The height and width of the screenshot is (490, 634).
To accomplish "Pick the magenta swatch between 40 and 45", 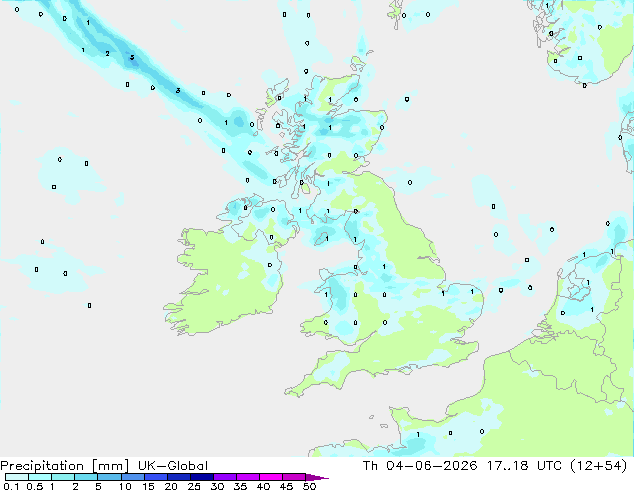I will click(271, 477).
